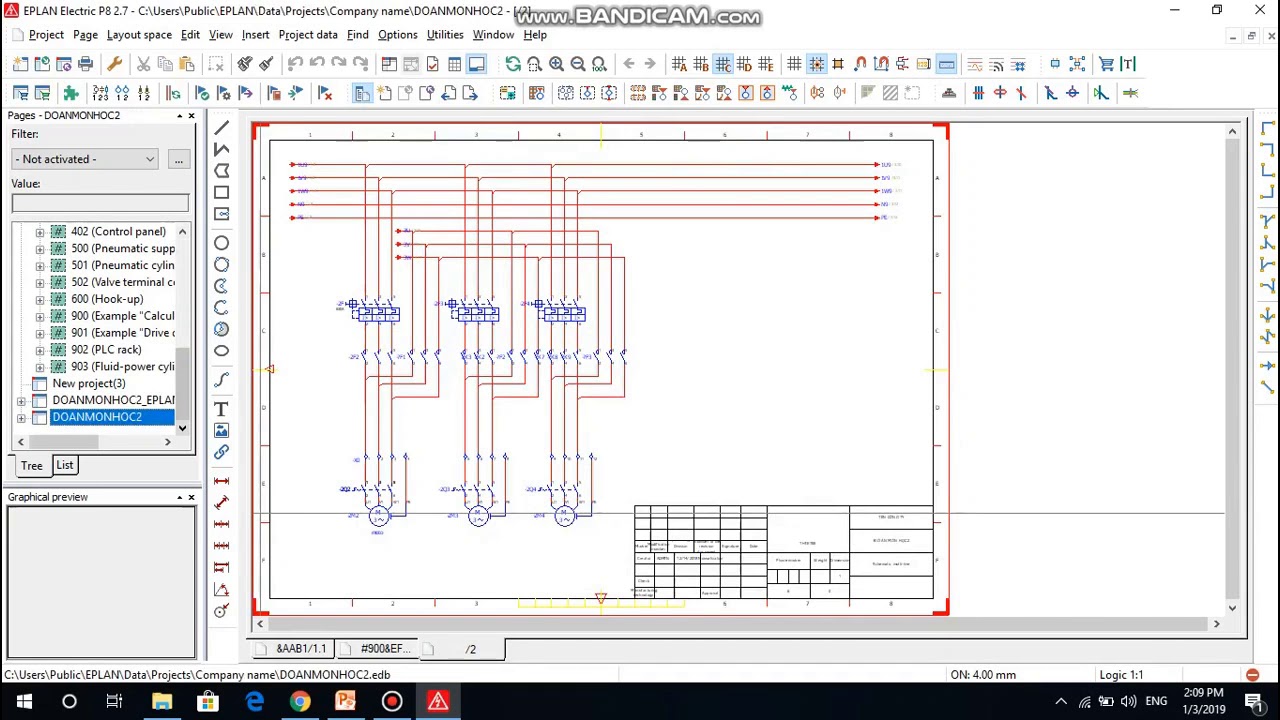Click the shopping cart parts icon
The image size is (1280, 720).
pyautogui.click(x=1106, y=64)
